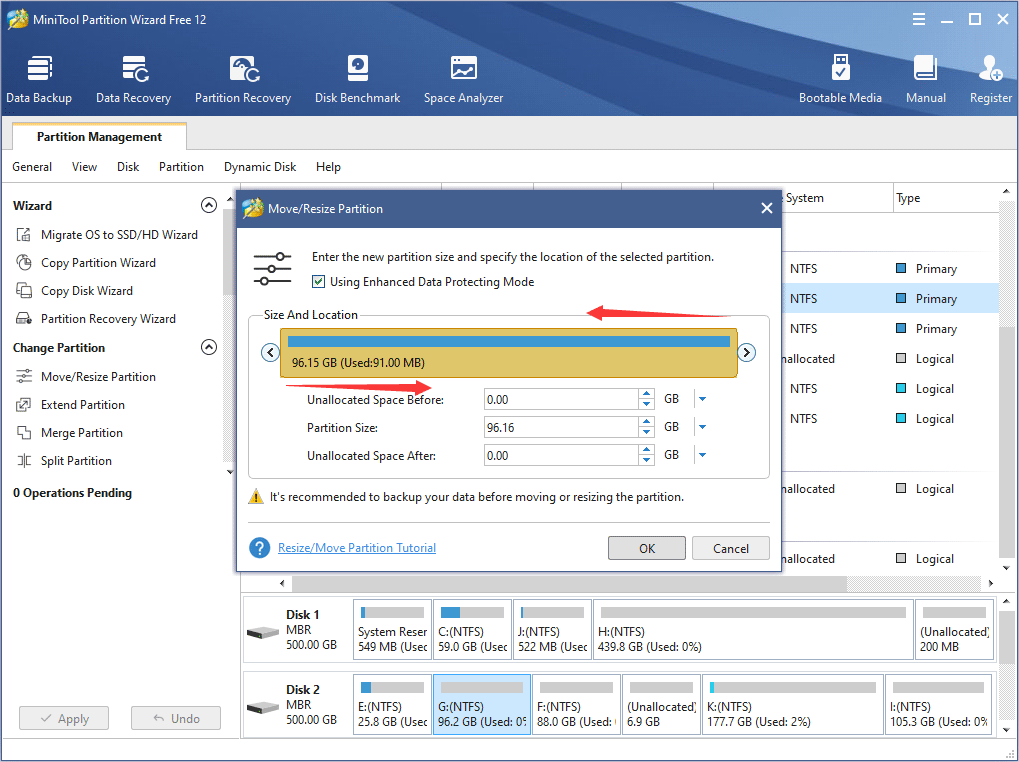The image size is (1019, 762).
Task: Collapse the Change Partition section
Action: (209, 348)
